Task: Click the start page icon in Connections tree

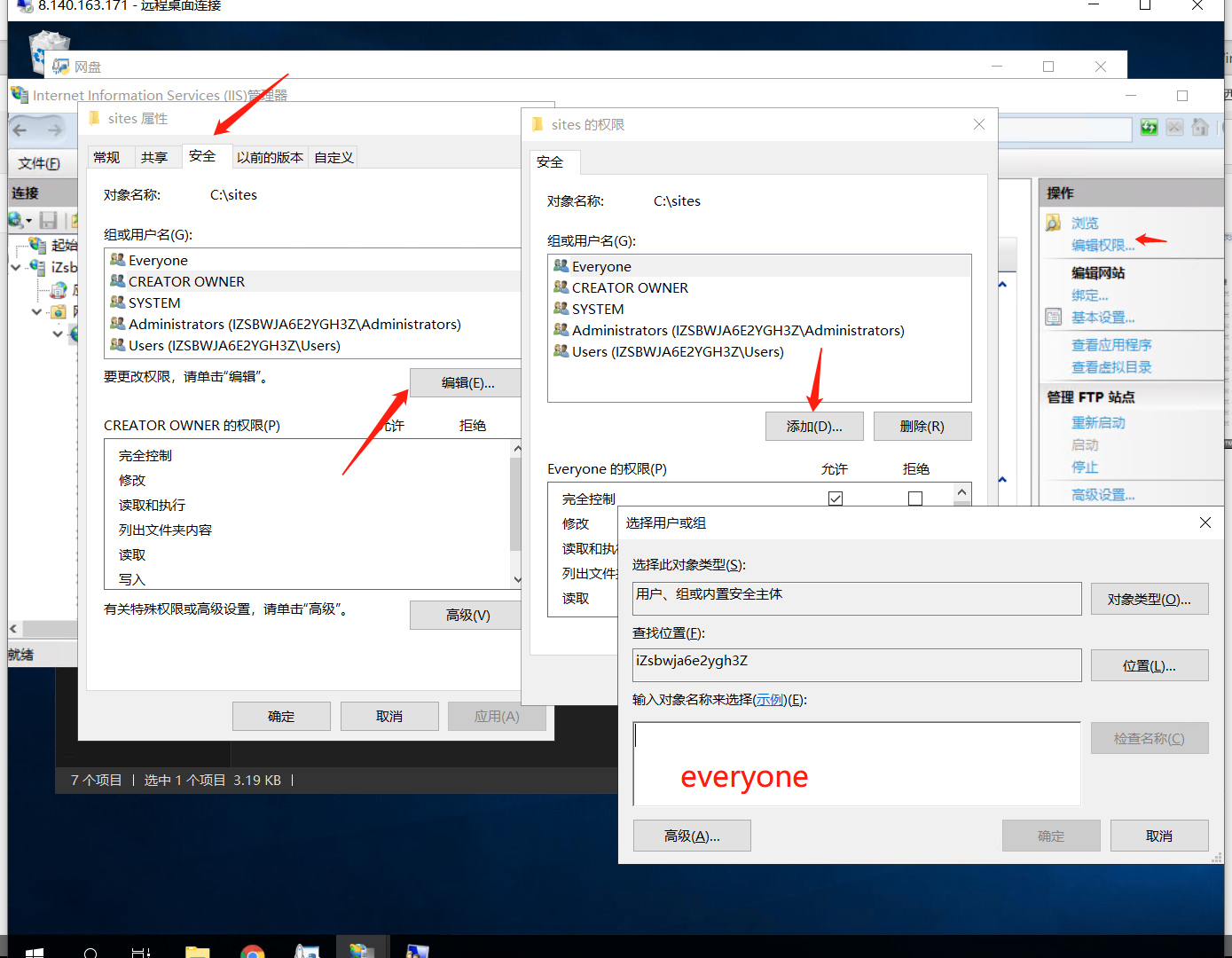Action: (x=38, y=244)
